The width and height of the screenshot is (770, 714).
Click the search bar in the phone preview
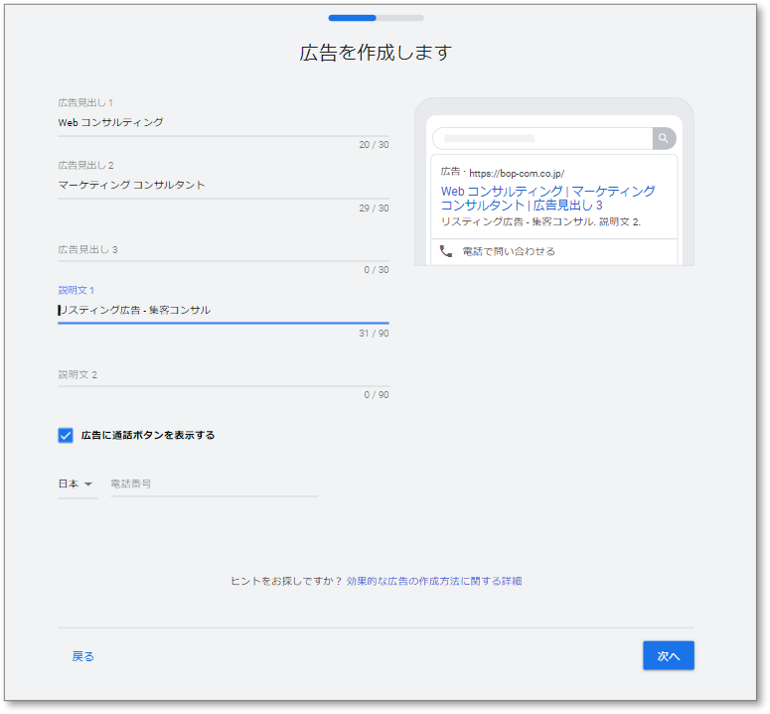[x=542, y=138]
